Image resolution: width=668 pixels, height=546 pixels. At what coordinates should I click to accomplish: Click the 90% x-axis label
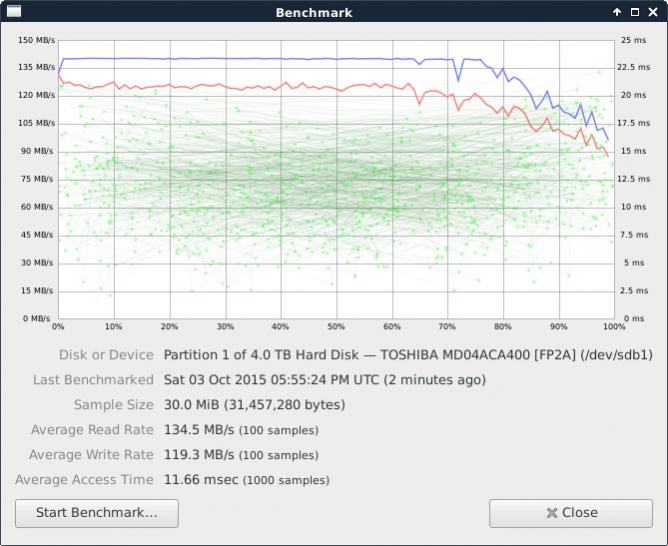[559, 327]
